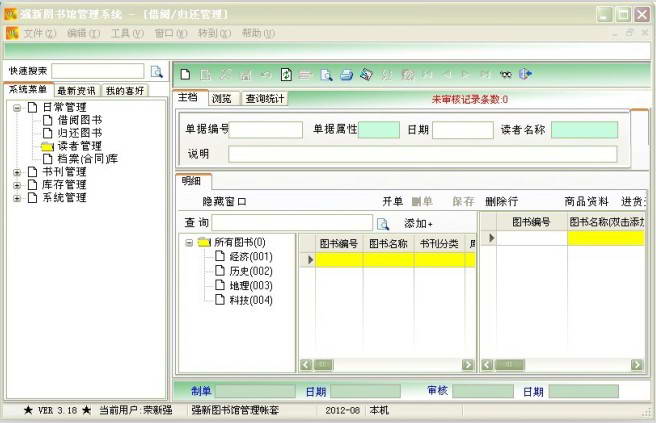Click the design/export icon beside the printer
This screenshot has width=656, height=423.
pos(366,74)
